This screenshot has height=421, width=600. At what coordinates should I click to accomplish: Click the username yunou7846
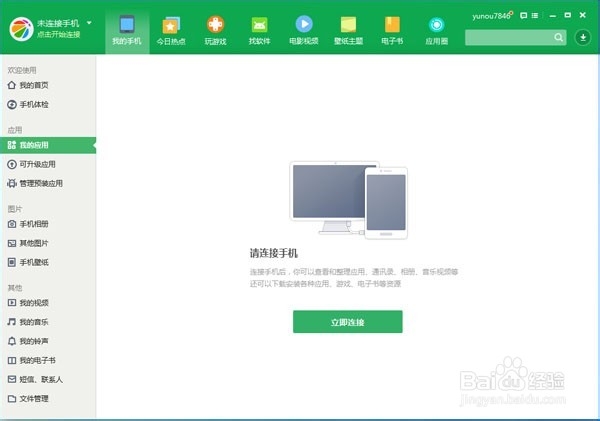pyautogui.click(x=491, y=16)
